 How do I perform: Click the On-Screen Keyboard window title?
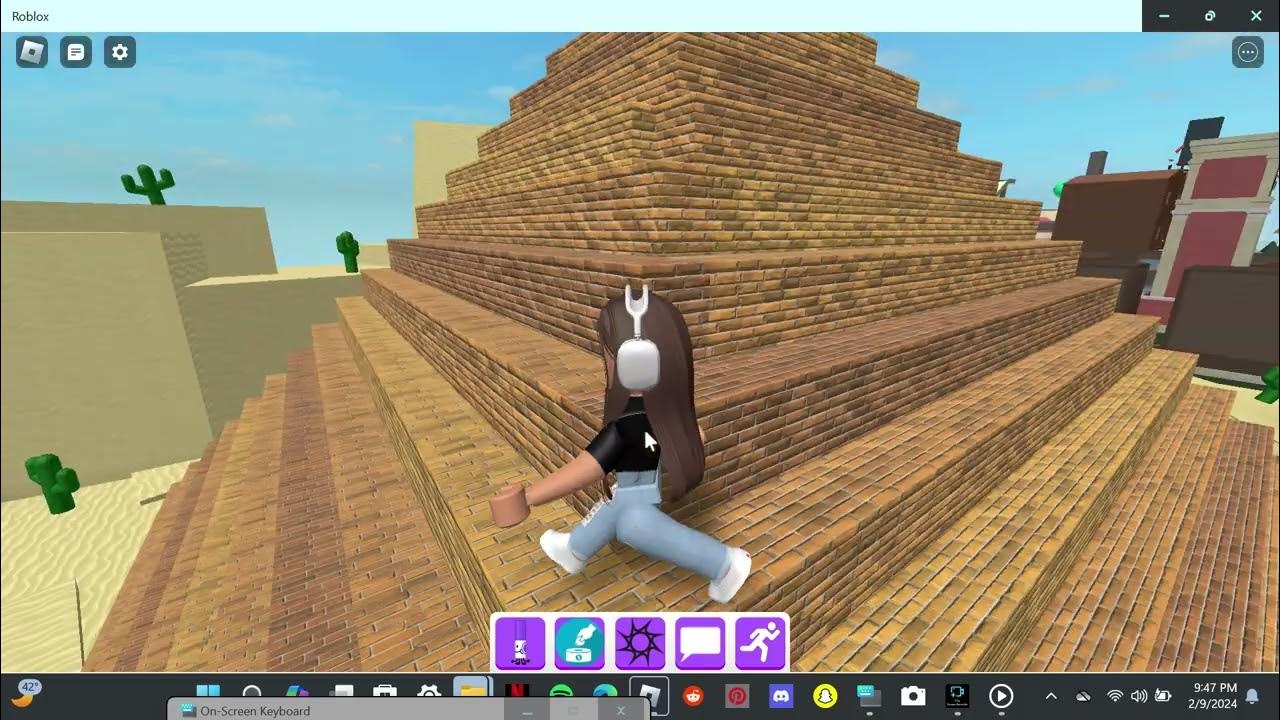click(x=255, y=711)
